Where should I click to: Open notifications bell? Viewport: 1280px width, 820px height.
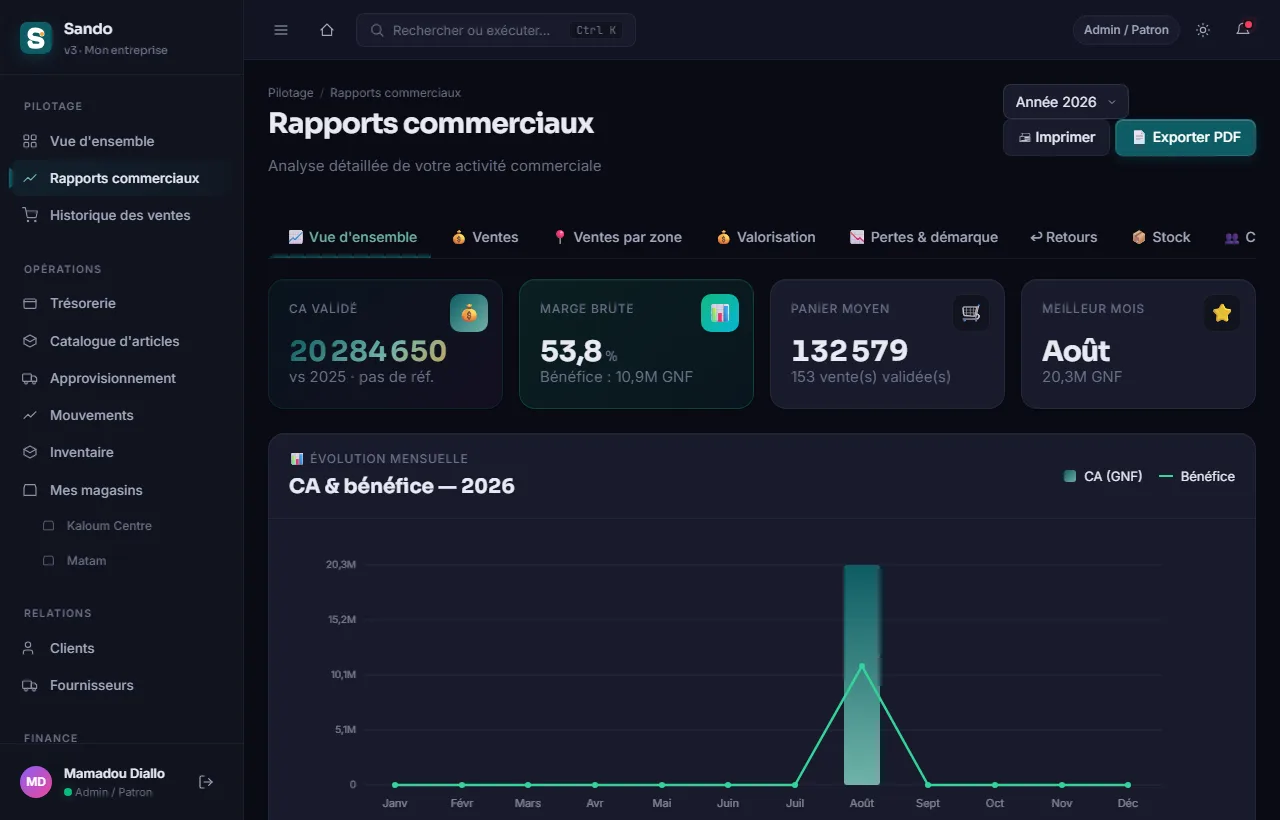tap(1243, 30)
